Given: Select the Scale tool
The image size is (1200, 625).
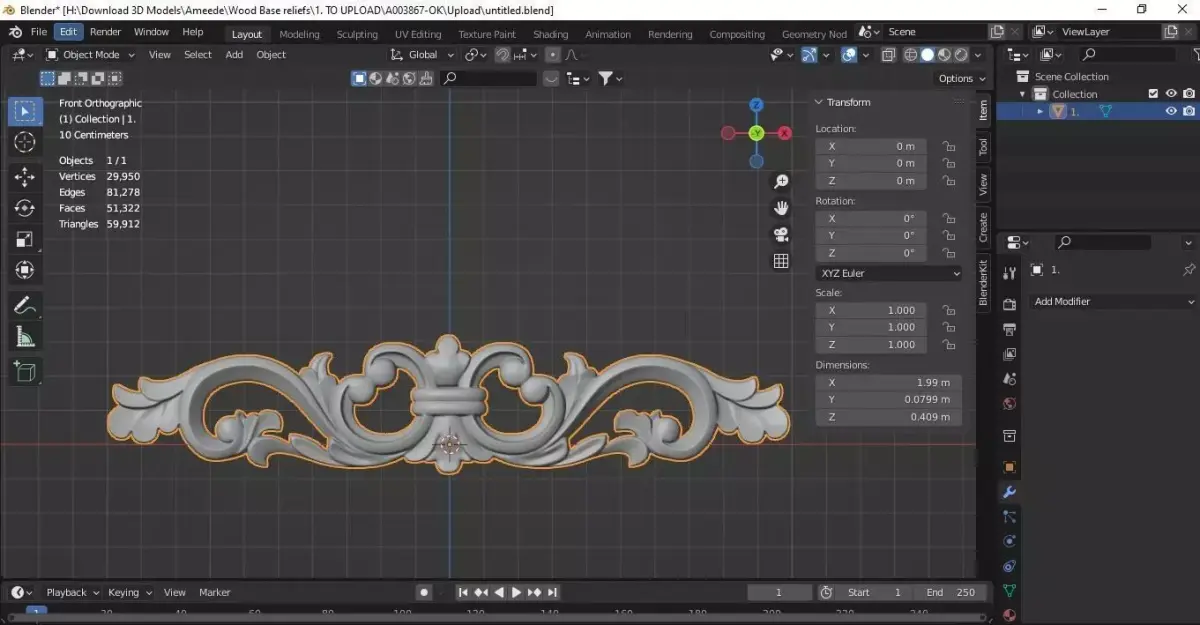Looking at the screenshot, I should click(25, 239).
